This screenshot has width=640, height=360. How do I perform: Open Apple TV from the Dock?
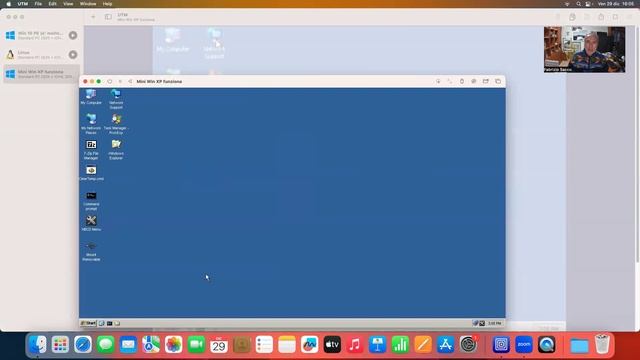(332, 344)
